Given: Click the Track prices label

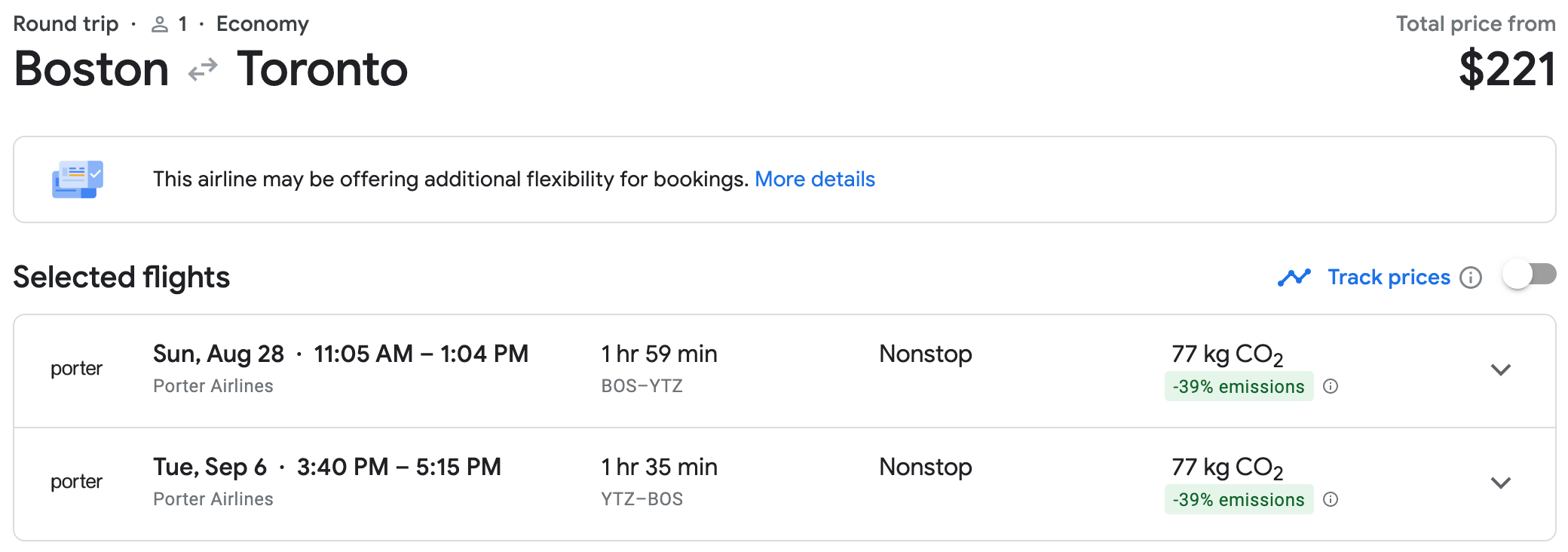Looking at the screenshot, I should [x=1389, y=278].
